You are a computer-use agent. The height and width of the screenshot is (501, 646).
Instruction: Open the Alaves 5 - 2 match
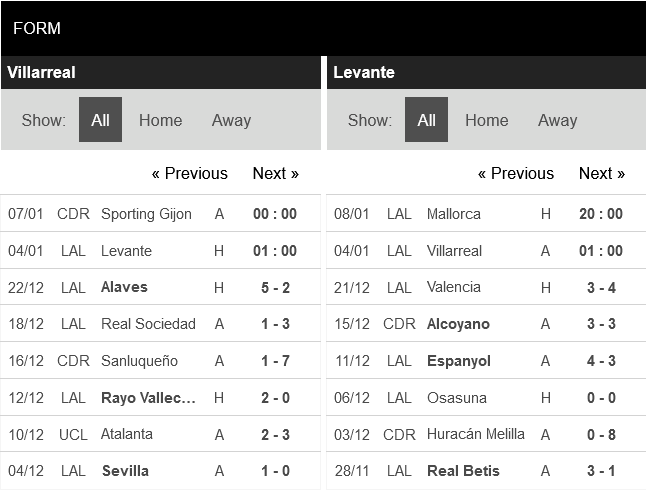point(160,287)
